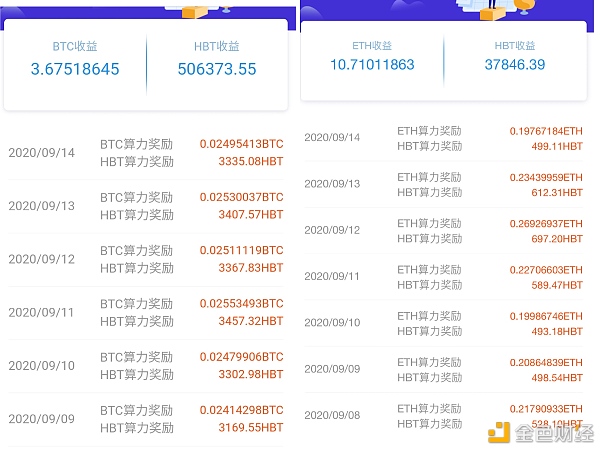Screen dimensions: 600x449
Task: Click BTC算力奖励 label in the 2020/09/14 row
Action: tap(137, 144)
